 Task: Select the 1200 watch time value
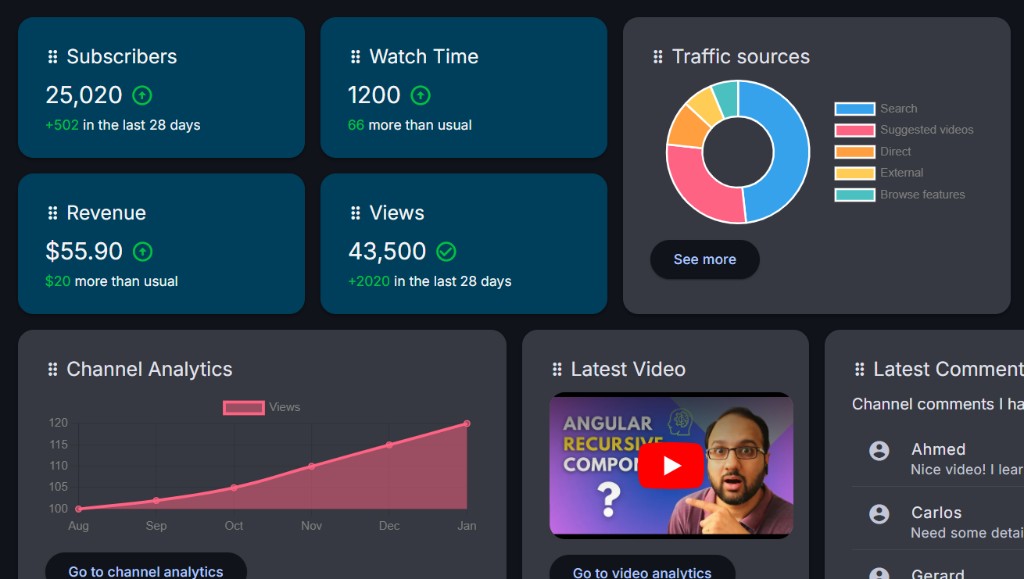coord(374,95)
